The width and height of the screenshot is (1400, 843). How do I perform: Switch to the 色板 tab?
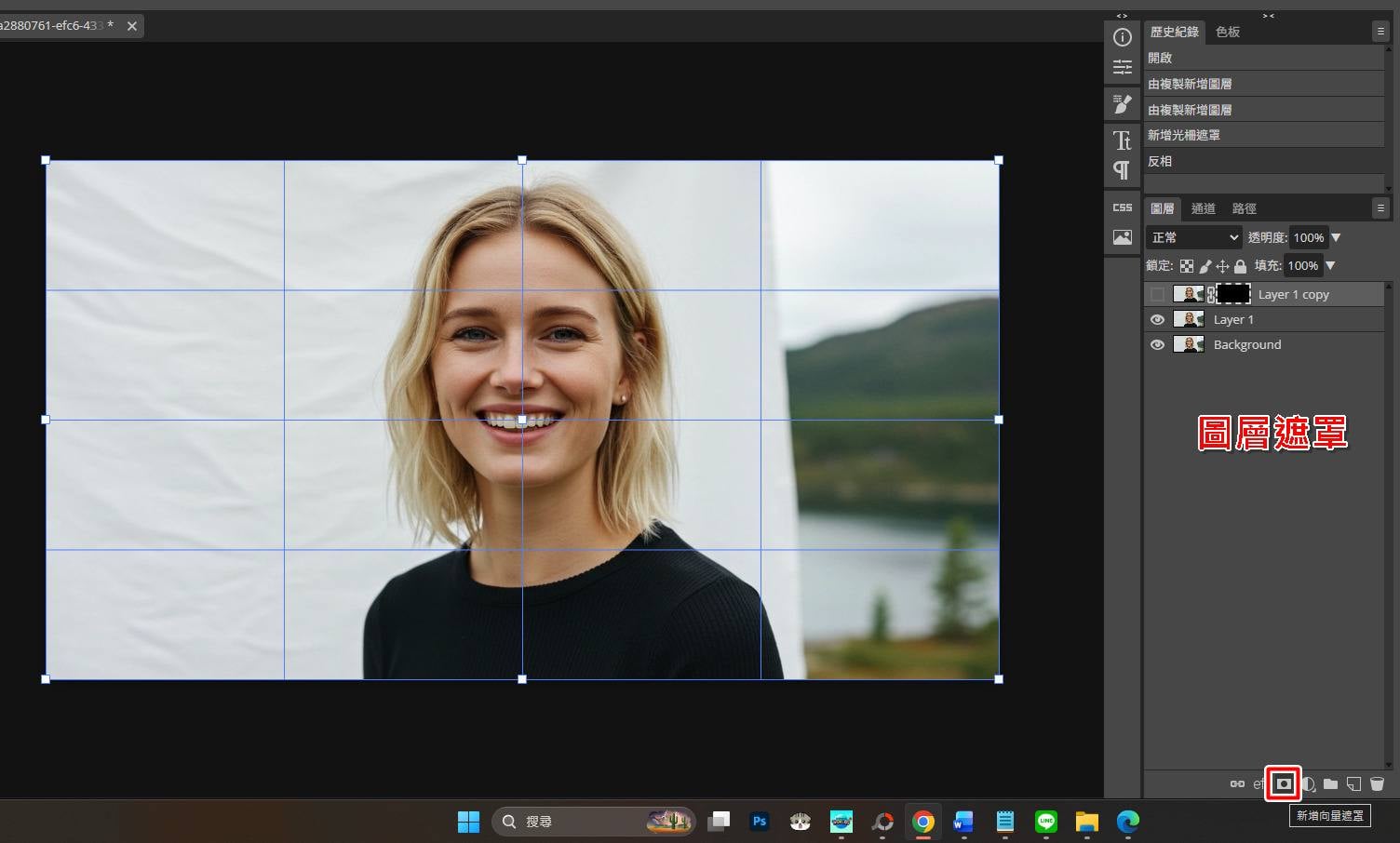pos(1227,32)
